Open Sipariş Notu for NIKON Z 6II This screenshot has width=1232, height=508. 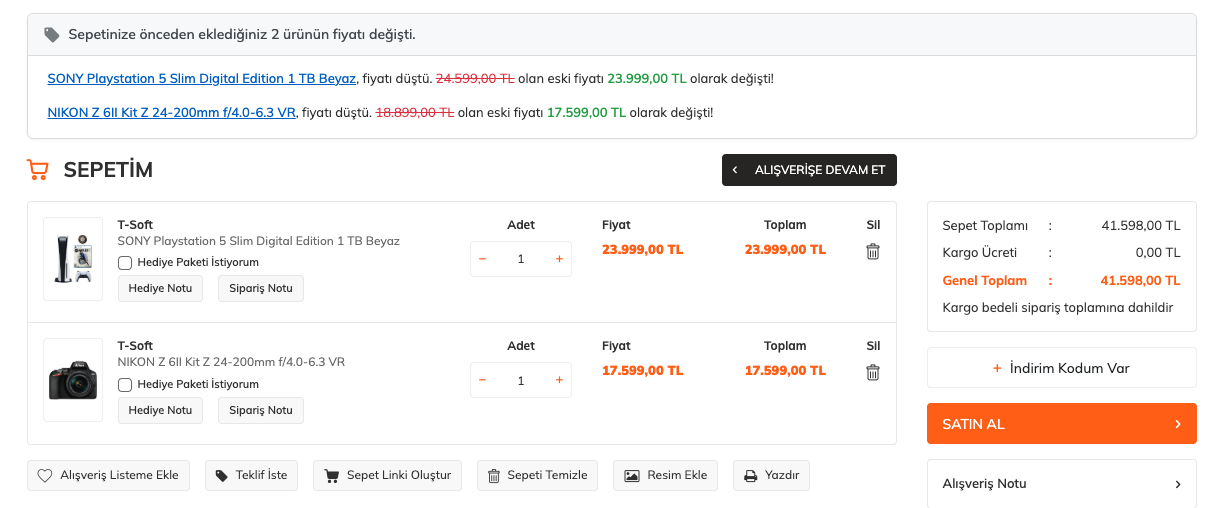pyautogui.click(x=261, y=410)
